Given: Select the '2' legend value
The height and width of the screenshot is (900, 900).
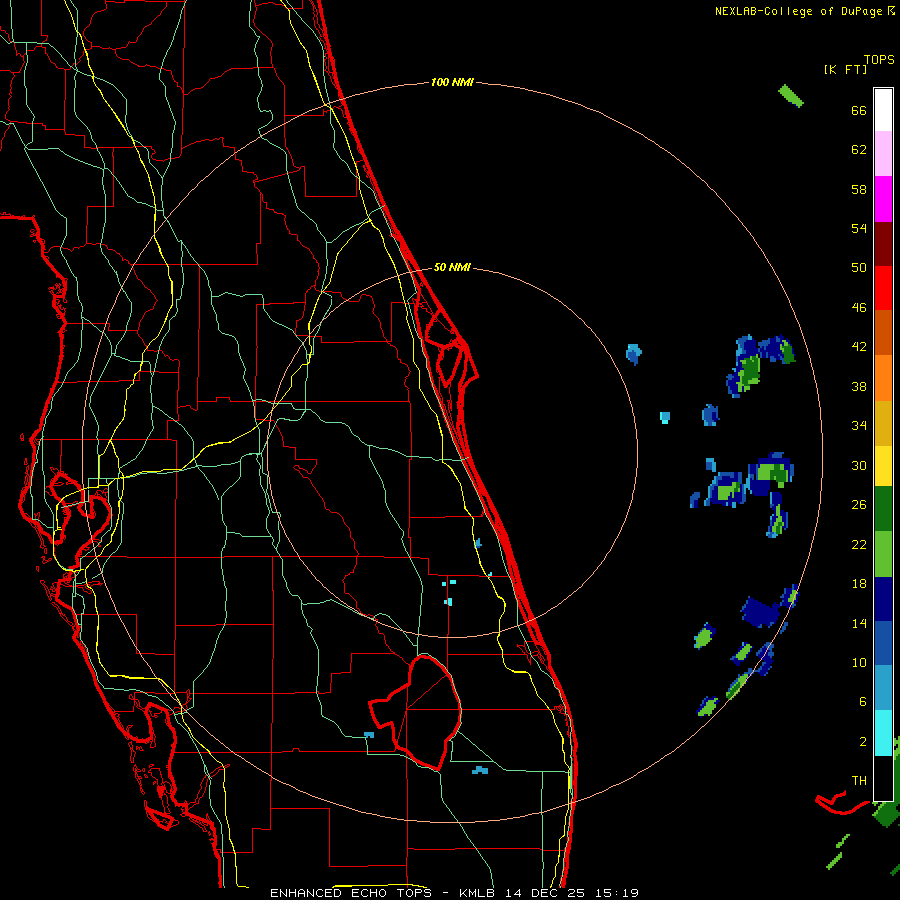Looking at the screenshot, I should pos(863,742).
